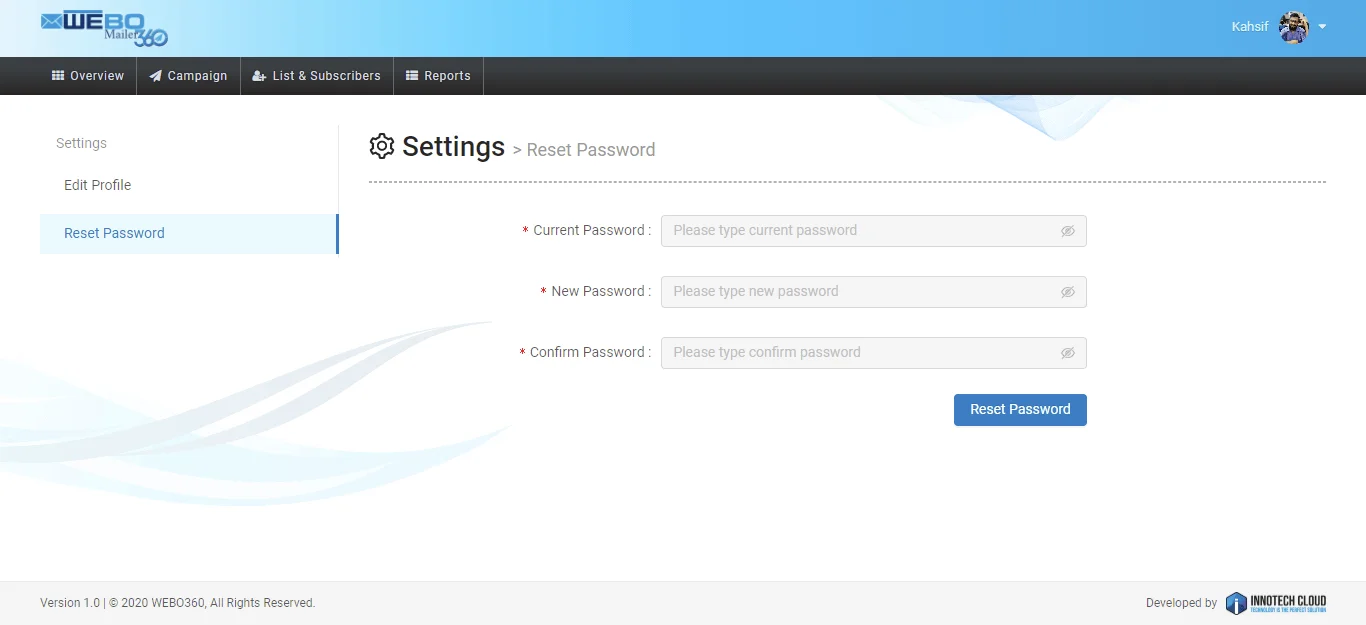1366x625 pixels.
Task: Click the Kahsif profile avatar
Action: (x=1294, y=27)
